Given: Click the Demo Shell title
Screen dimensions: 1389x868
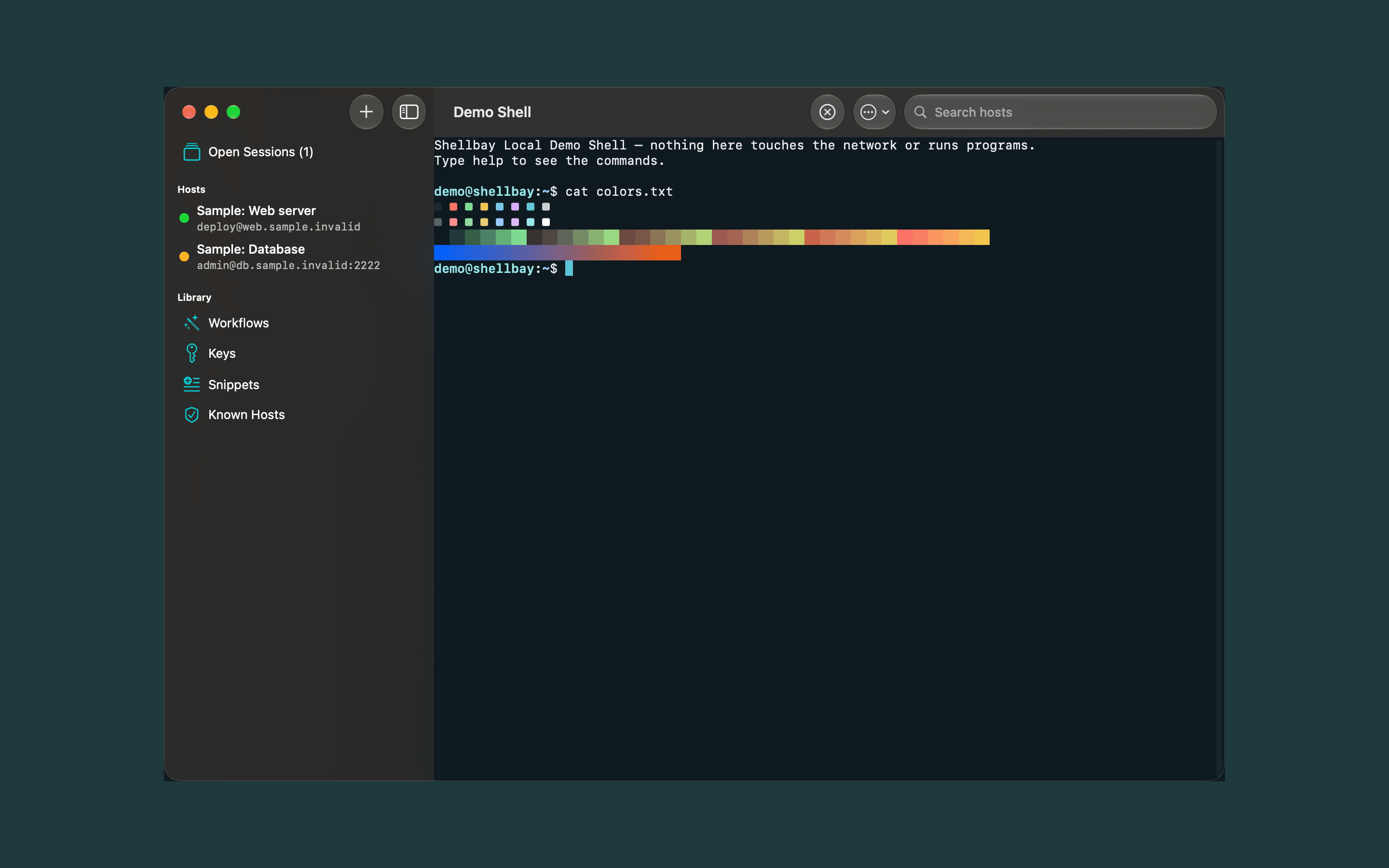Looking at the screenshot, I should [x=492, y=112].
